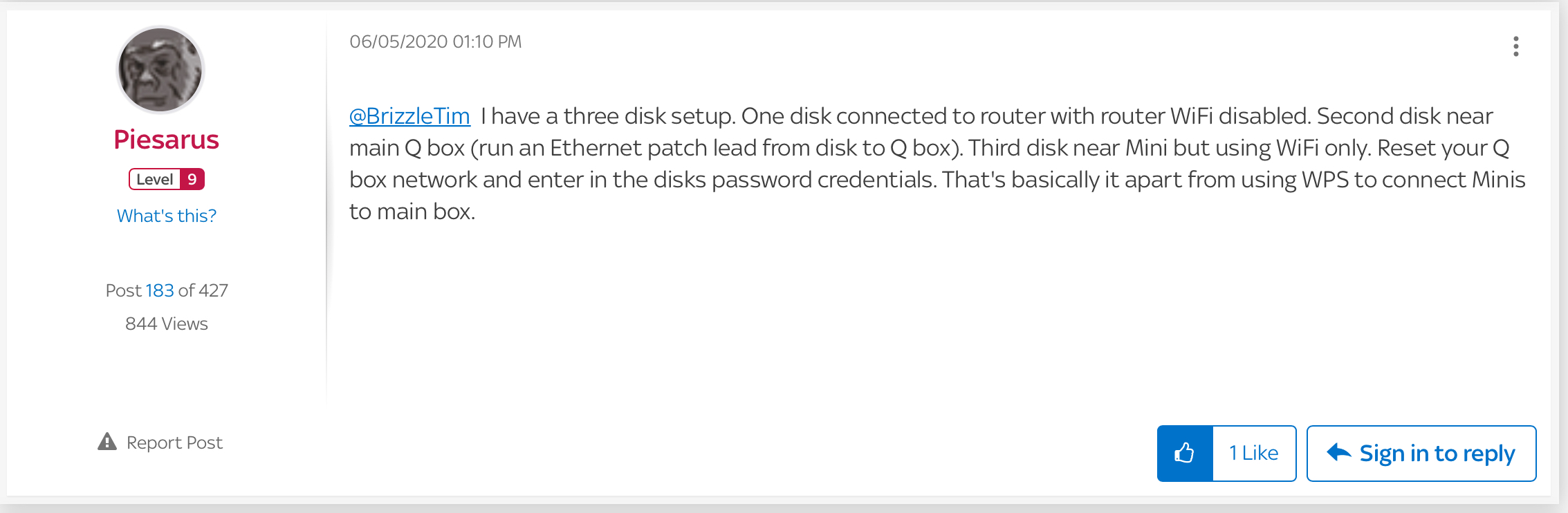Click the "of 427" post total text
This screenshot has height=513, width=1568.
pos(203,290)
